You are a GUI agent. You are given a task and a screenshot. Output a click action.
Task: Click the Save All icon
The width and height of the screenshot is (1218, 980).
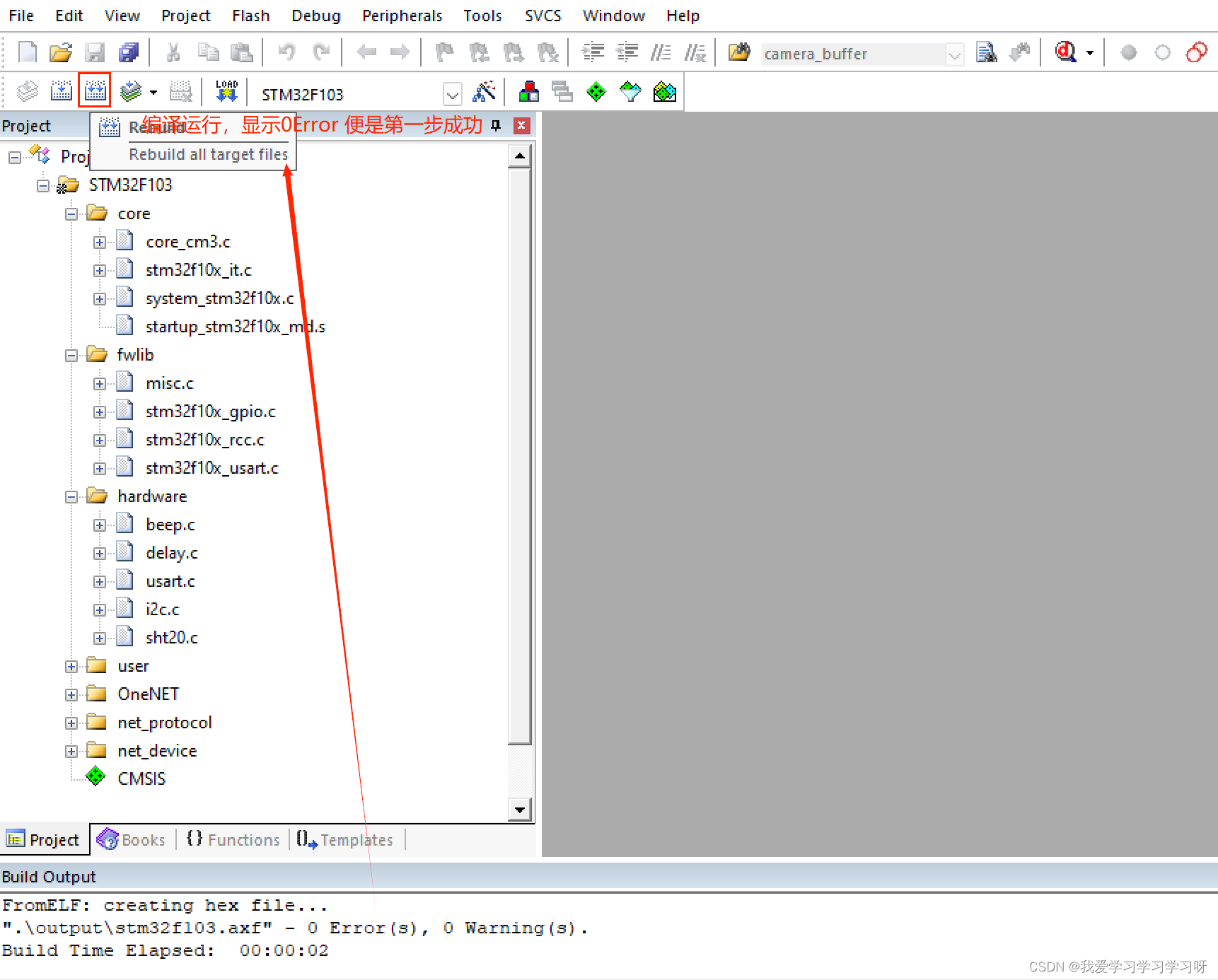[129, 52]
